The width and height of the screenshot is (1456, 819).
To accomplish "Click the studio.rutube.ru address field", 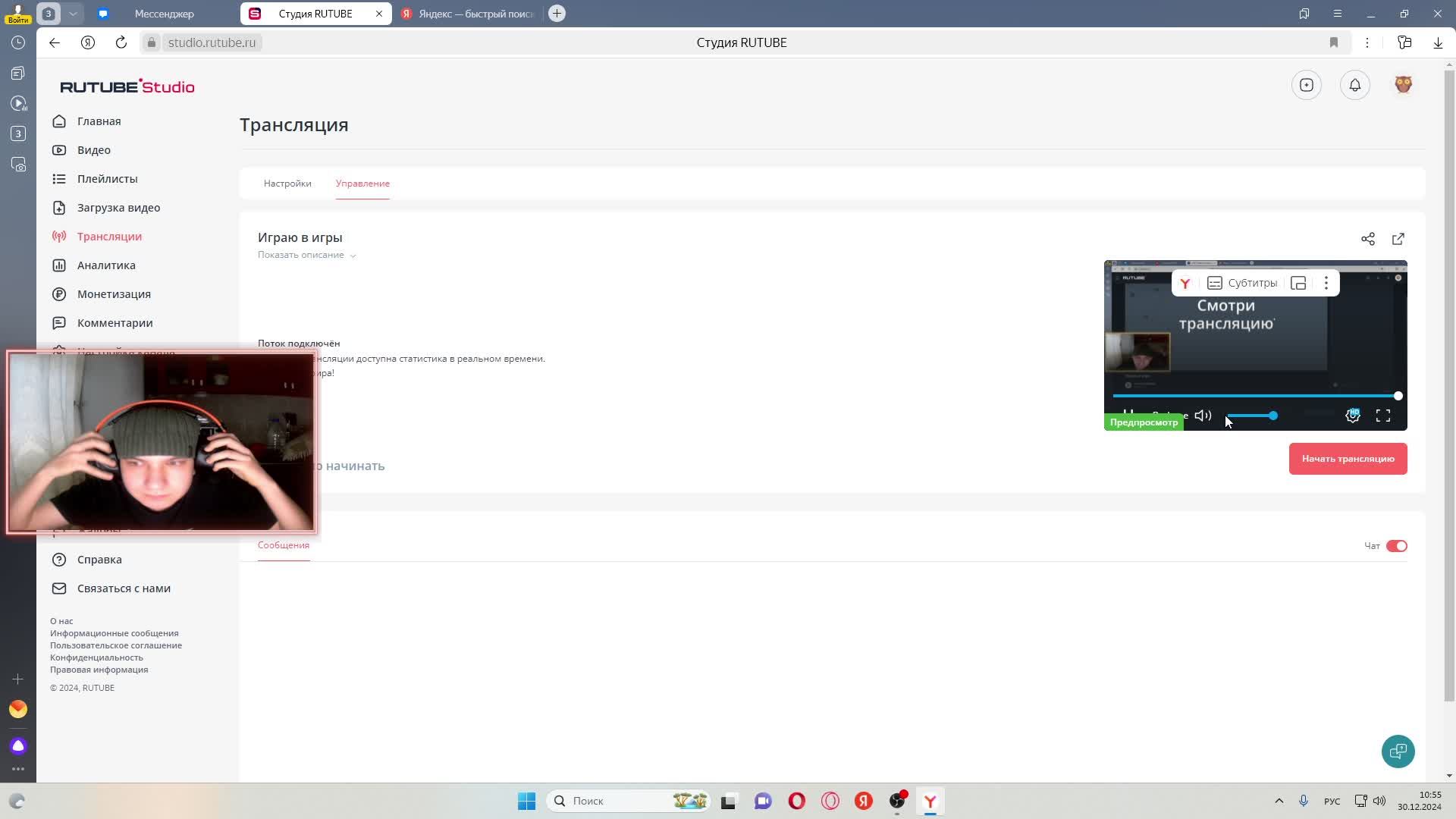I will [x=212, y=42].
